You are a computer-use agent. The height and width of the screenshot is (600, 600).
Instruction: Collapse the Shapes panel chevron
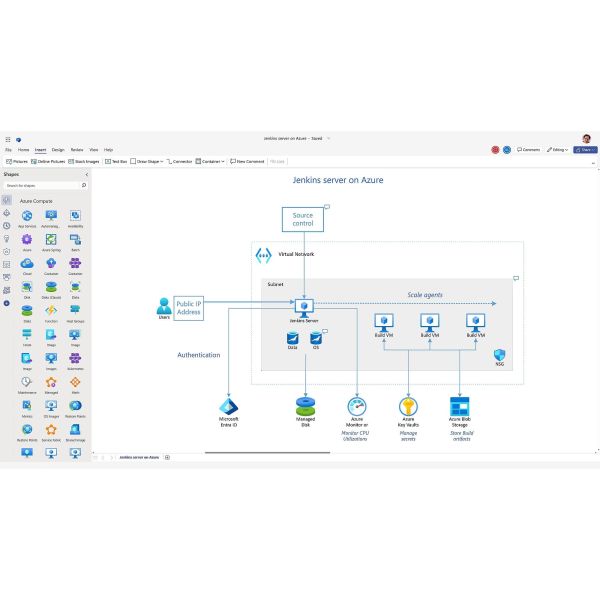[87, 174]
